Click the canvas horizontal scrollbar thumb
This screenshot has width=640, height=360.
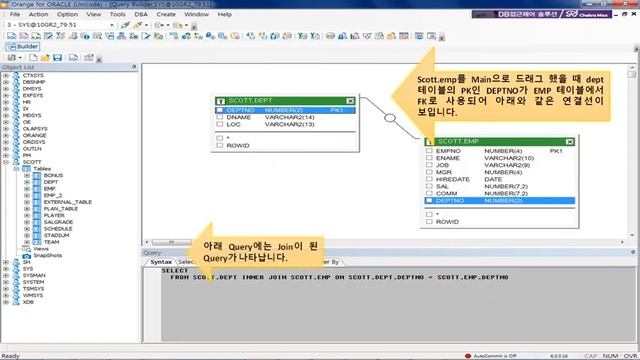[171, 242]
